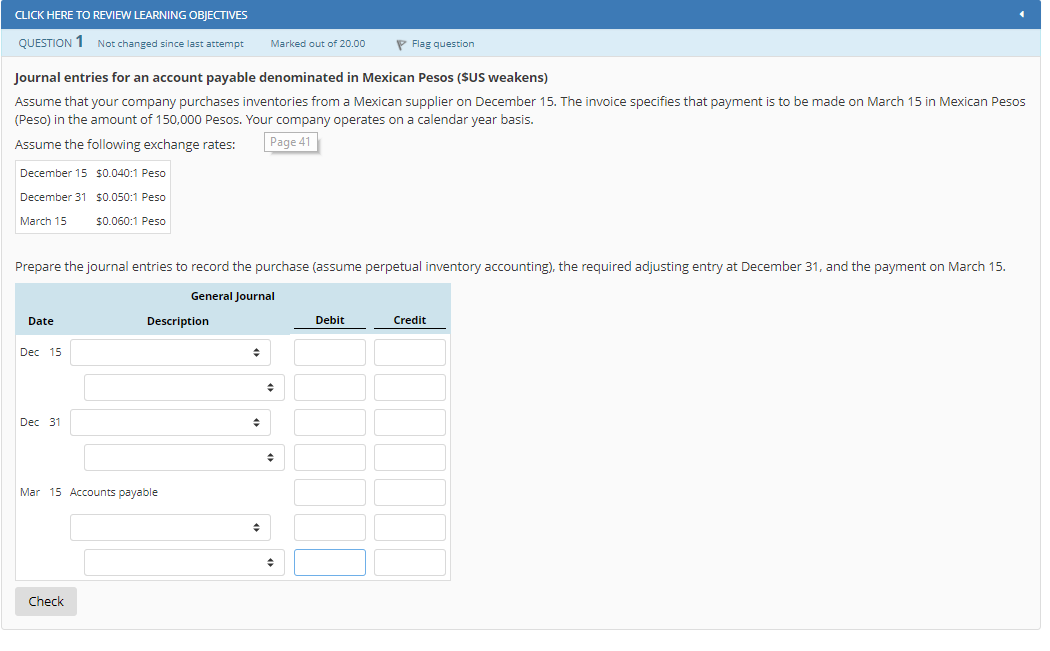Click Accounts payable debit field
The height and width of the screenshot is (651, 1050).
coord(330,492)
